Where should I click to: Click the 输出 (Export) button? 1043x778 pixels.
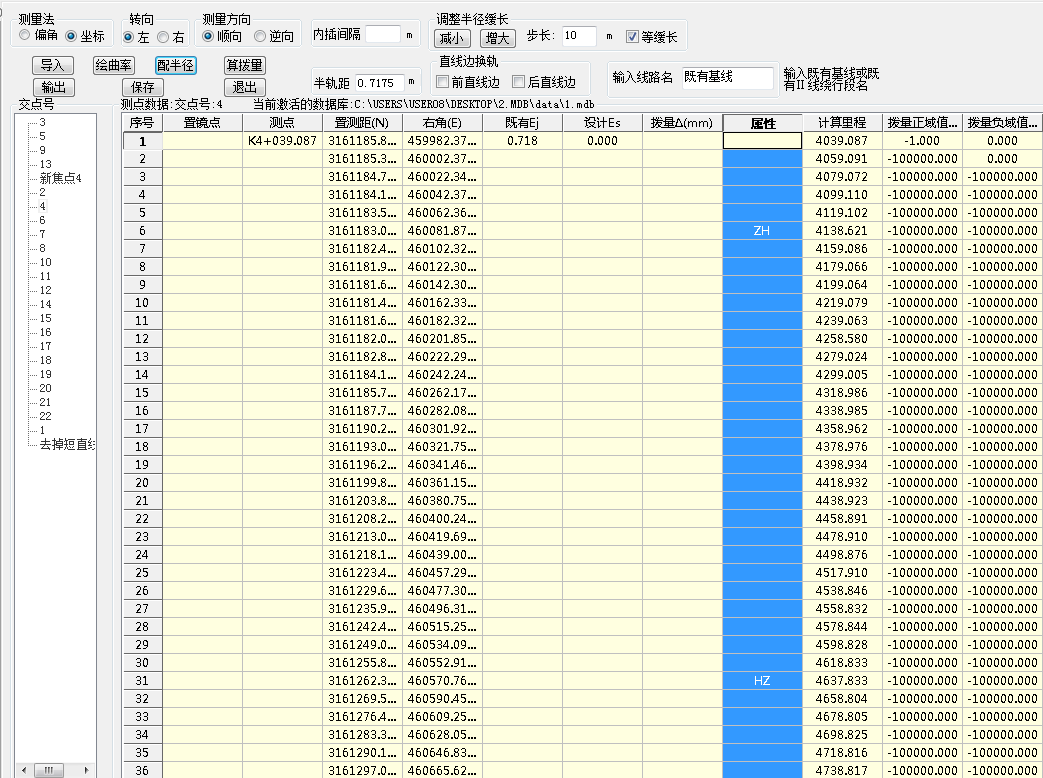[52, 87]
